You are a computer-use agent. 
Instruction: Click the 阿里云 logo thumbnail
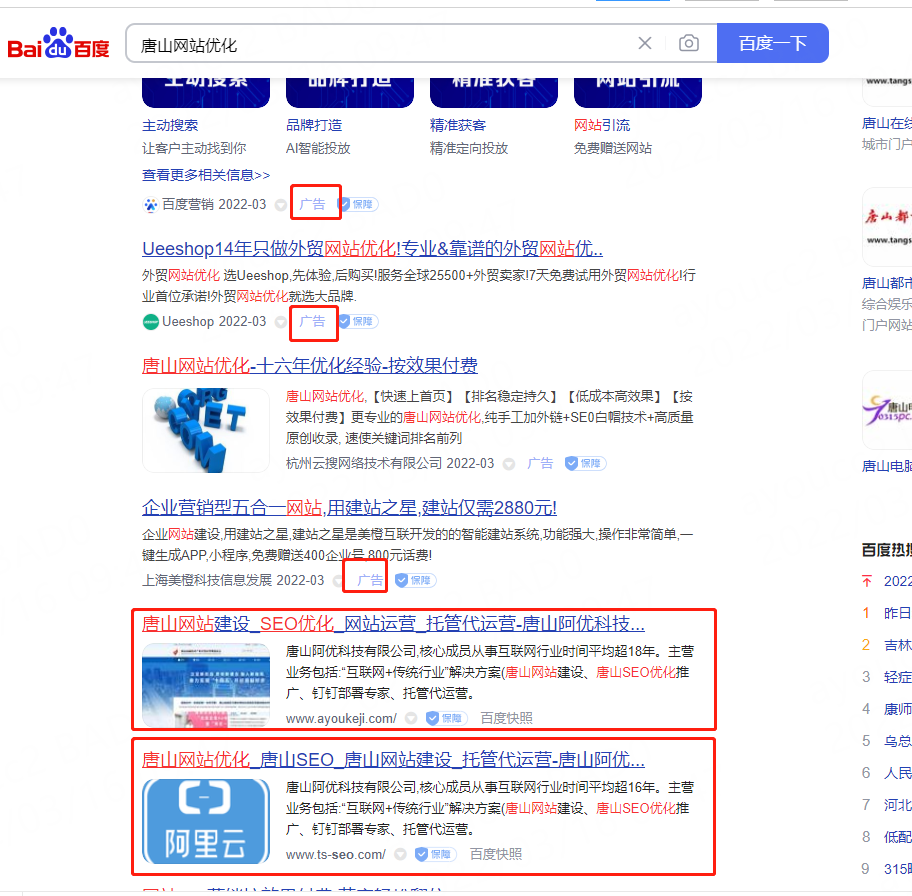(206, 822)
